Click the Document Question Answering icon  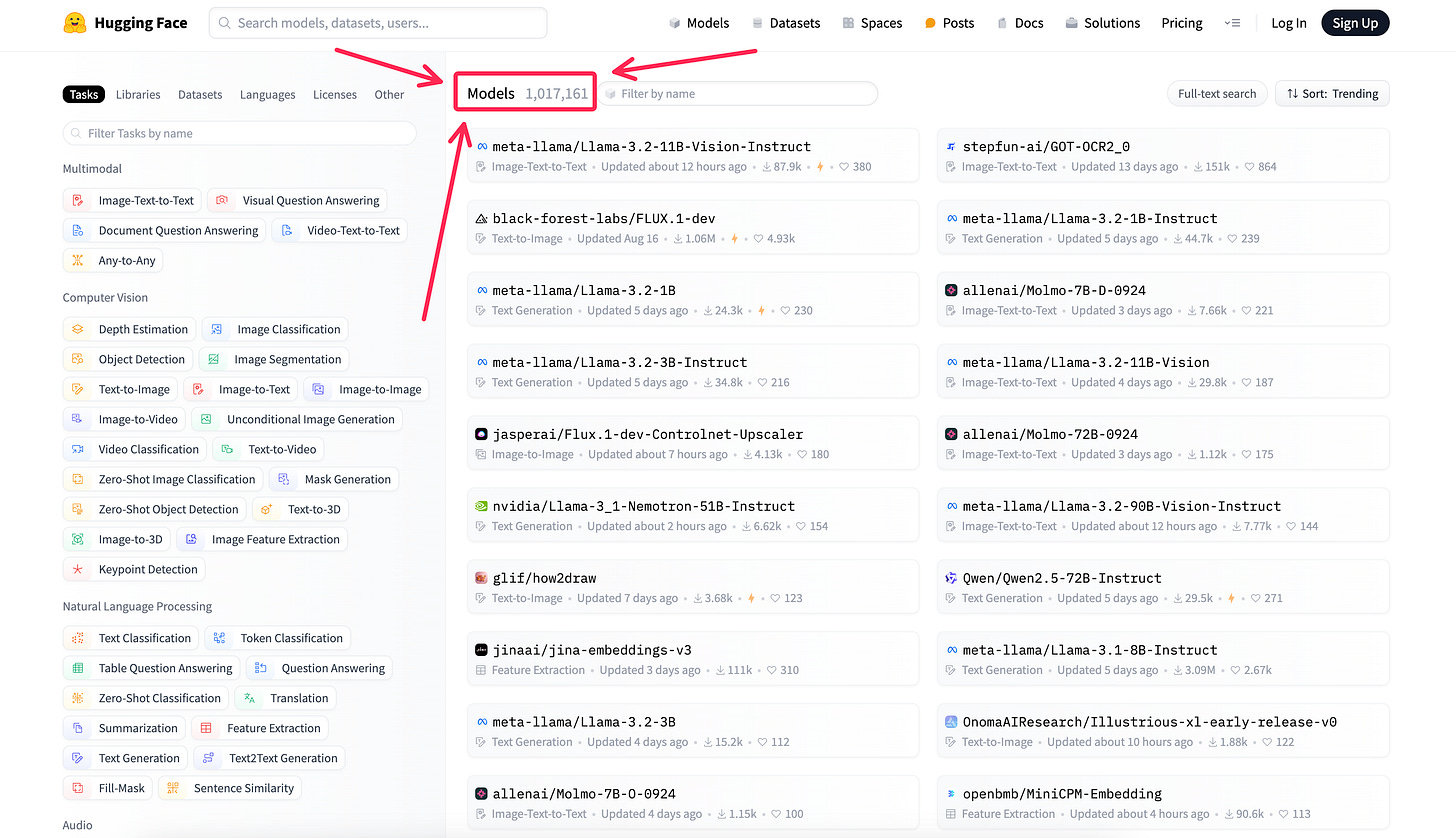click(x=78, y=231)
